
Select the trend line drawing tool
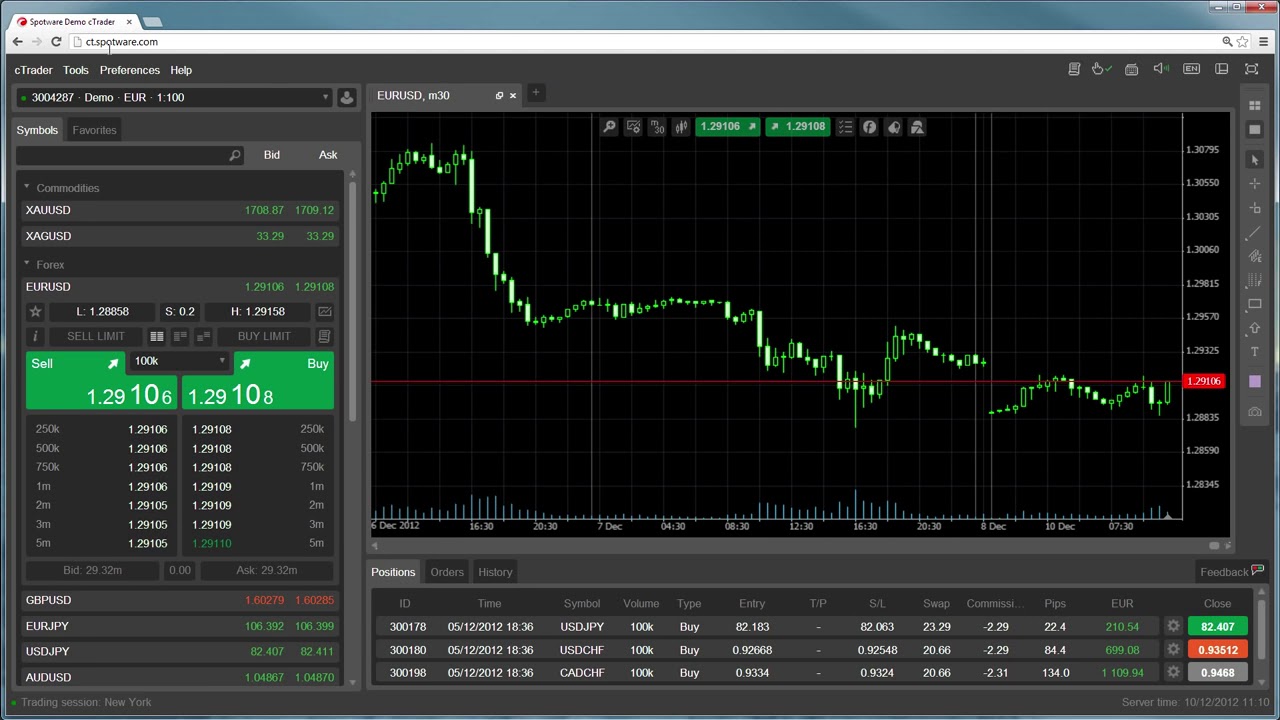tap(1255, 233)
